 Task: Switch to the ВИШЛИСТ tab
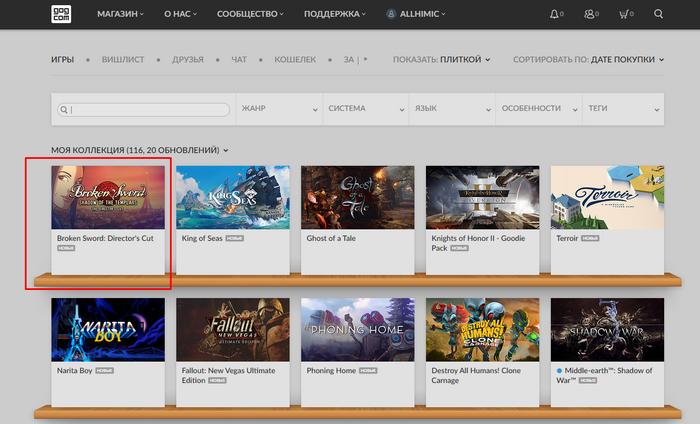click(x=123, y=59)
